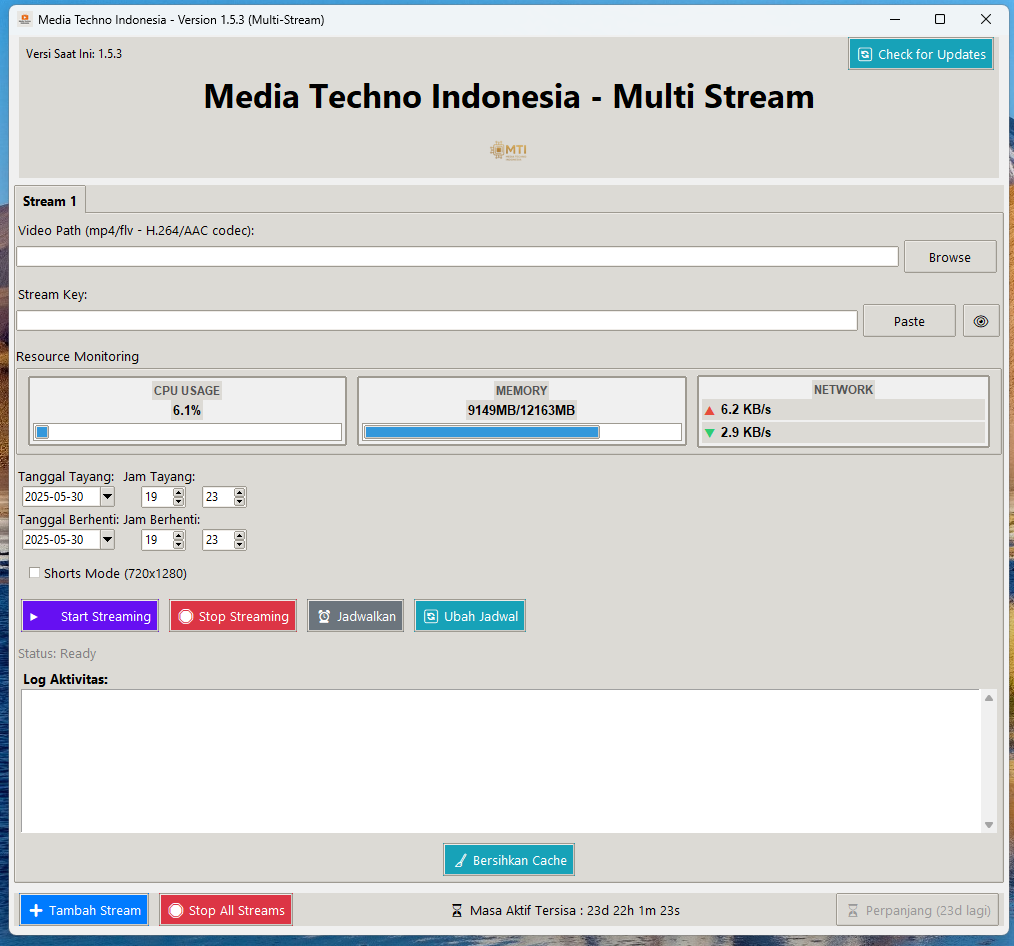Increase Jam Tayang minute value

point(239,492)
